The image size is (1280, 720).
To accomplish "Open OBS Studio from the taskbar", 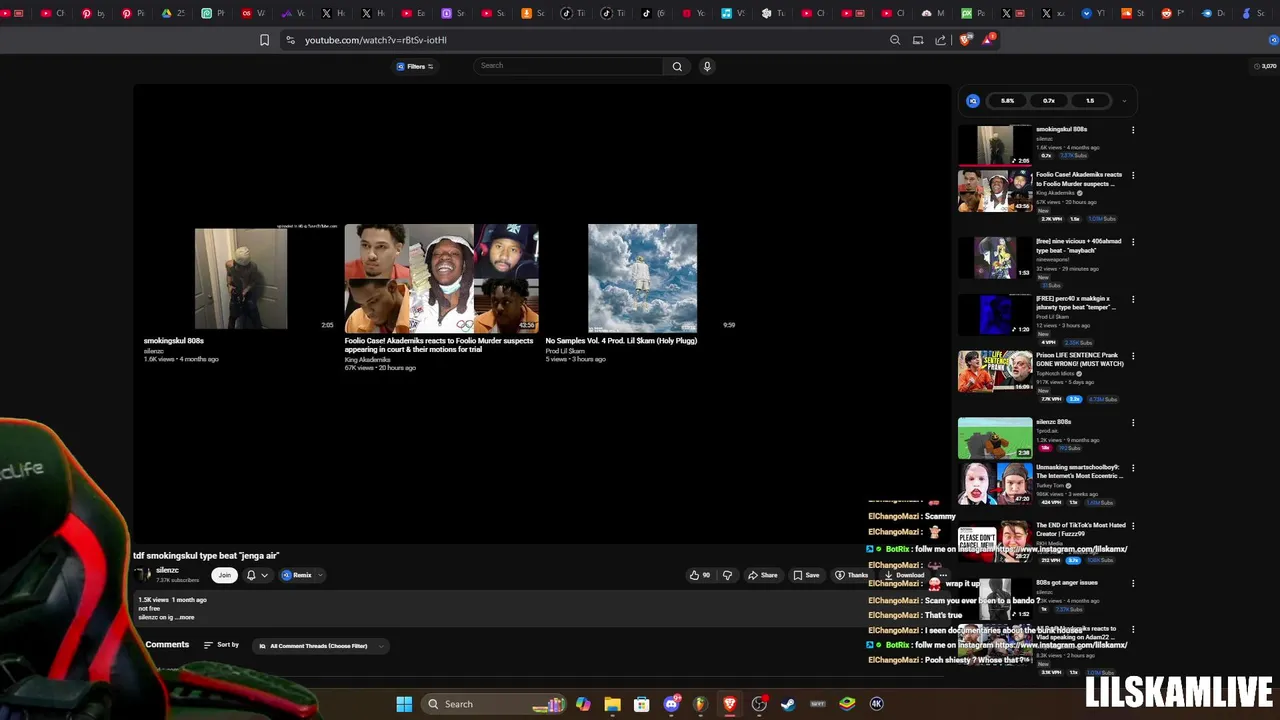I will tap(759, 704).
